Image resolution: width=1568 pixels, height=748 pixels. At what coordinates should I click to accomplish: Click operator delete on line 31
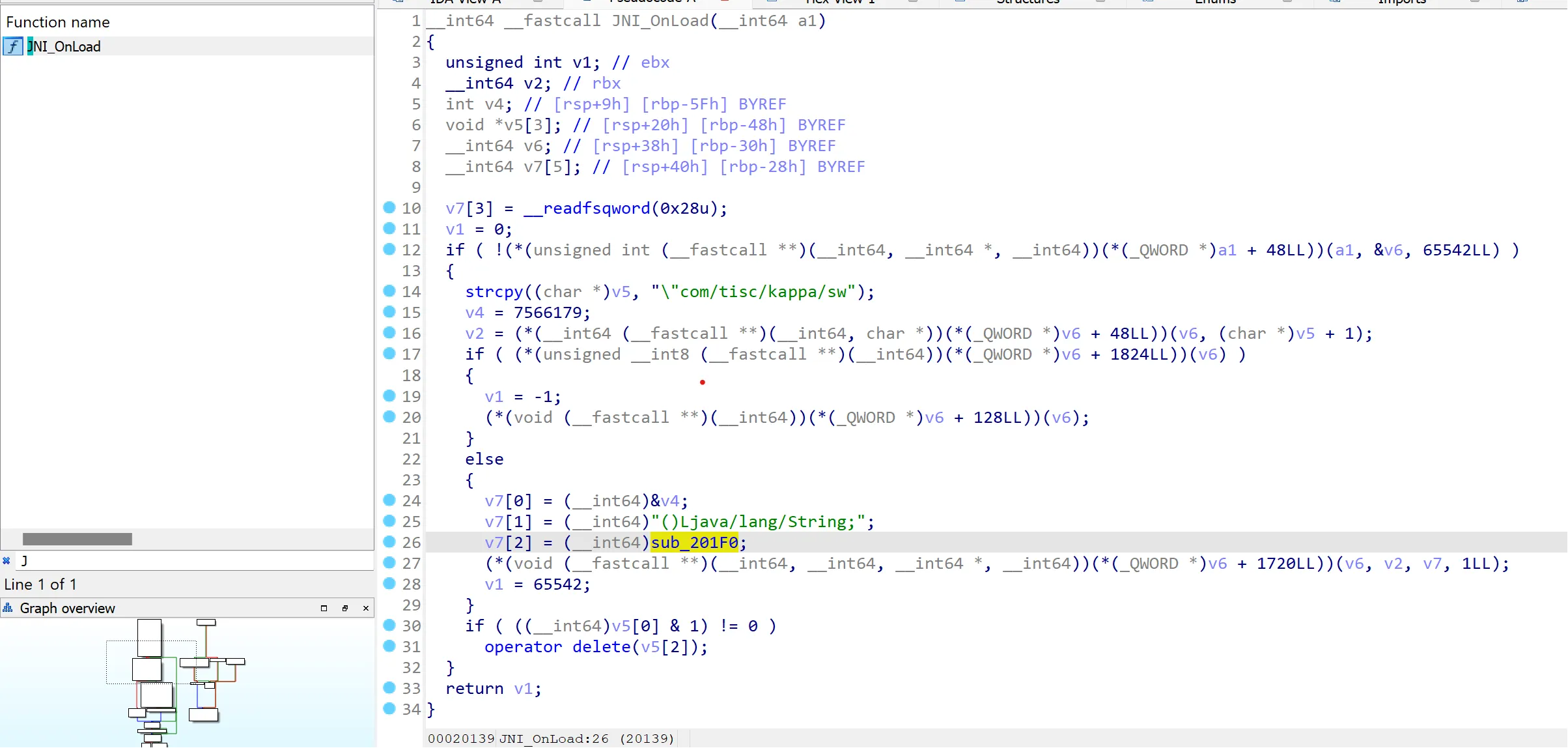[x=557, y=647]
